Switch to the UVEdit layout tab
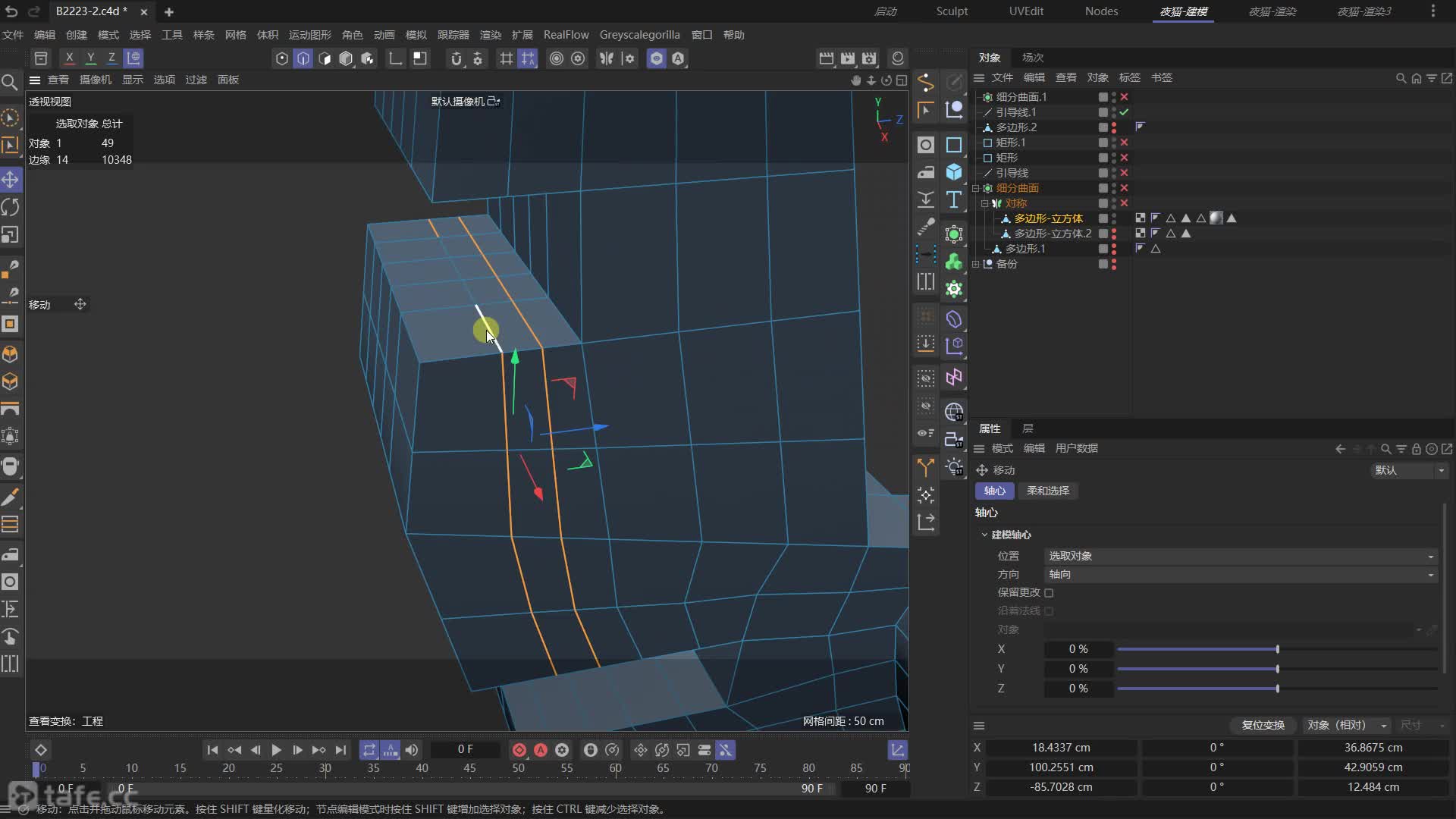1456x819 pixels. pos(1025,11)
